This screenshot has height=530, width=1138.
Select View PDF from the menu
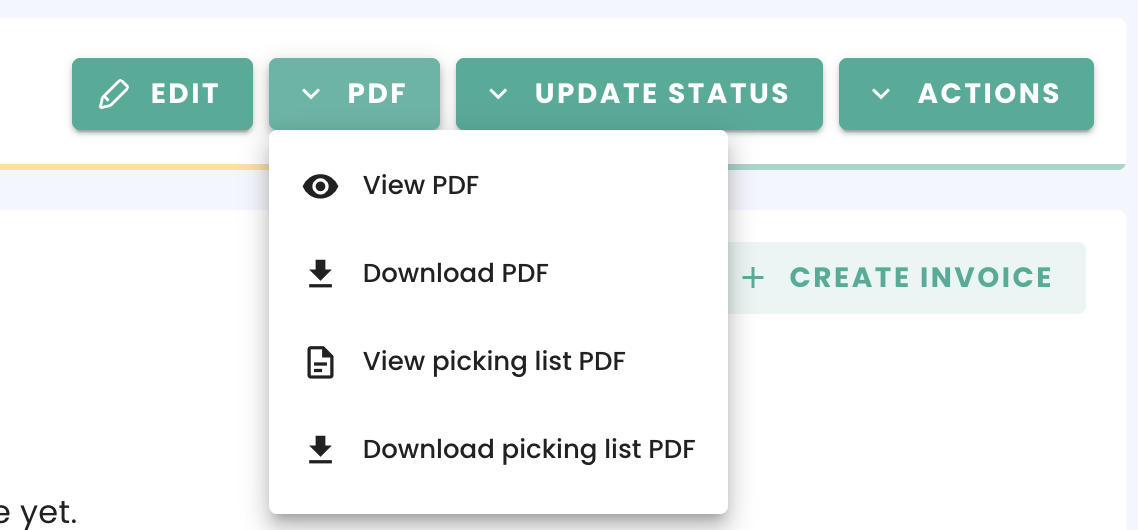pyautogui.click(x=421, y=186)
